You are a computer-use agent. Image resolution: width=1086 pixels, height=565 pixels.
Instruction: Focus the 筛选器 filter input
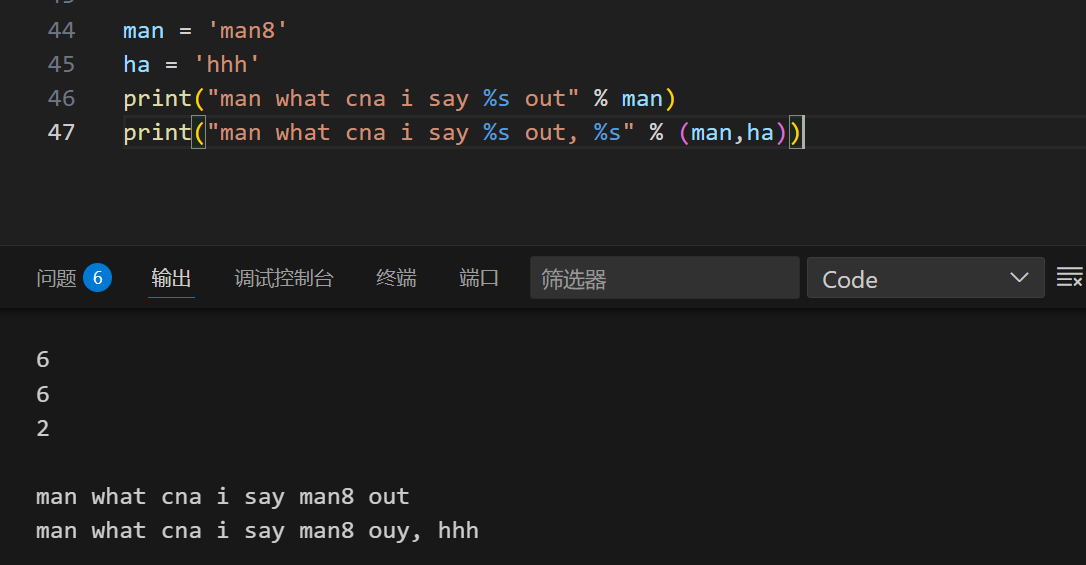663,279
